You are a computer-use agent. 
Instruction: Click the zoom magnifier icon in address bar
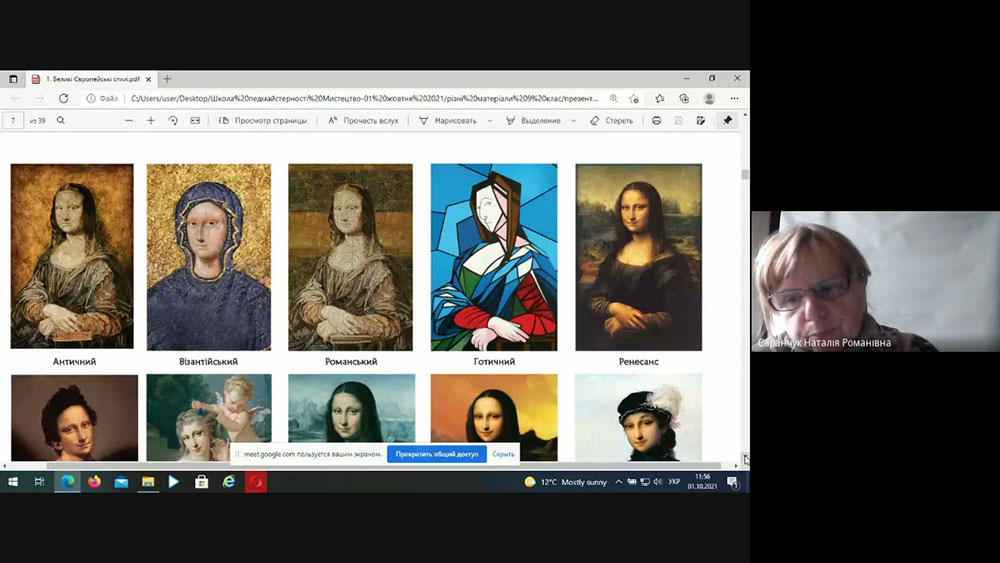[614, 98]
